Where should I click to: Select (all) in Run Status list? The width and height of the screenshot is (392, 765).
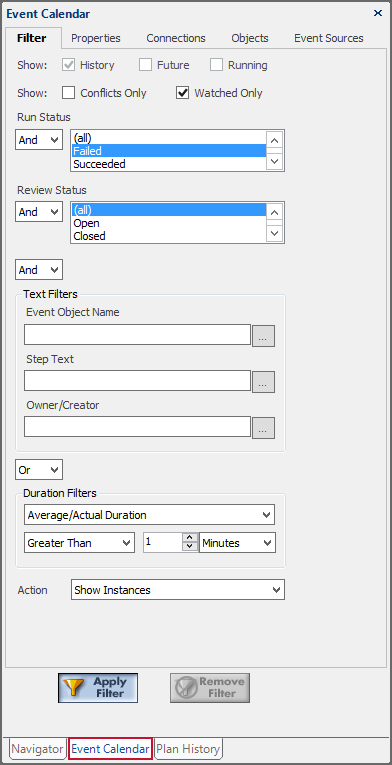click(169, 138)
